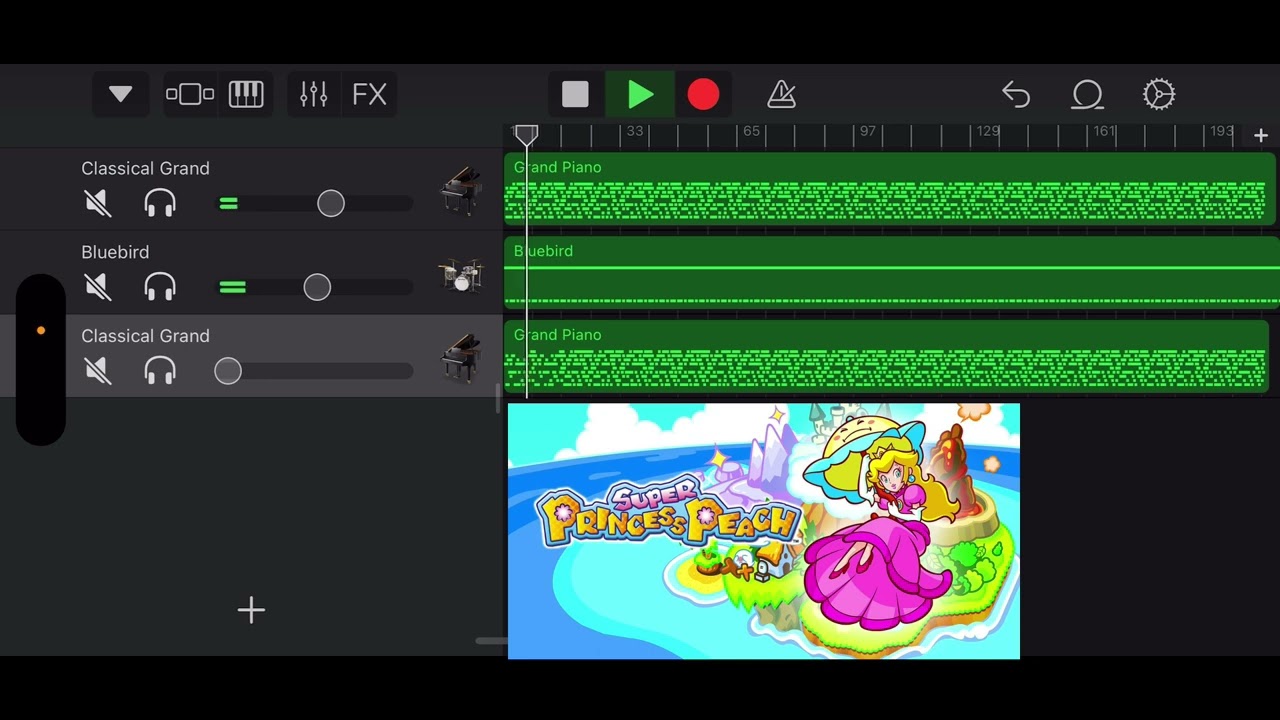1280x720 pixels.
Task: Select the Bluebird region
Action: pyautogui.click(x=892, y=272)
